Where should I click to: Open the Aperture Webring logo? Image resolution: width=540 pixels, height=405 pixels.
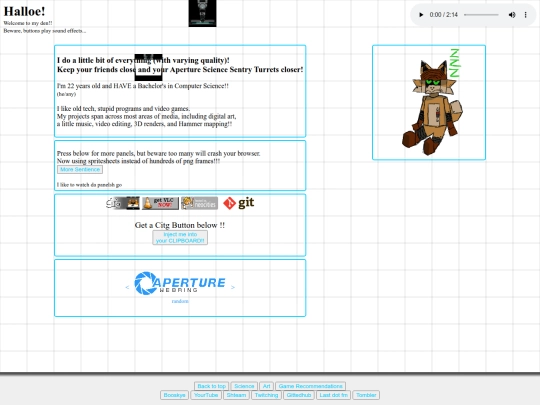(180, 283)
